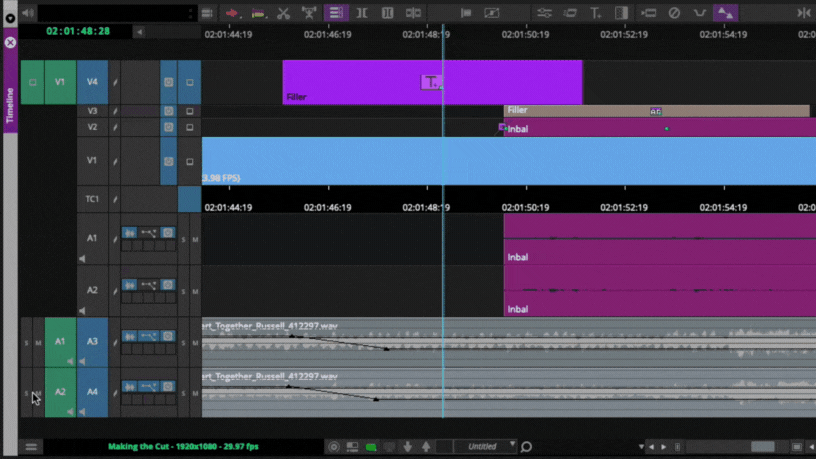Click the 02:01:50:19 mark on the top ruler
The image size is (816, 459).
click(525, 34)
